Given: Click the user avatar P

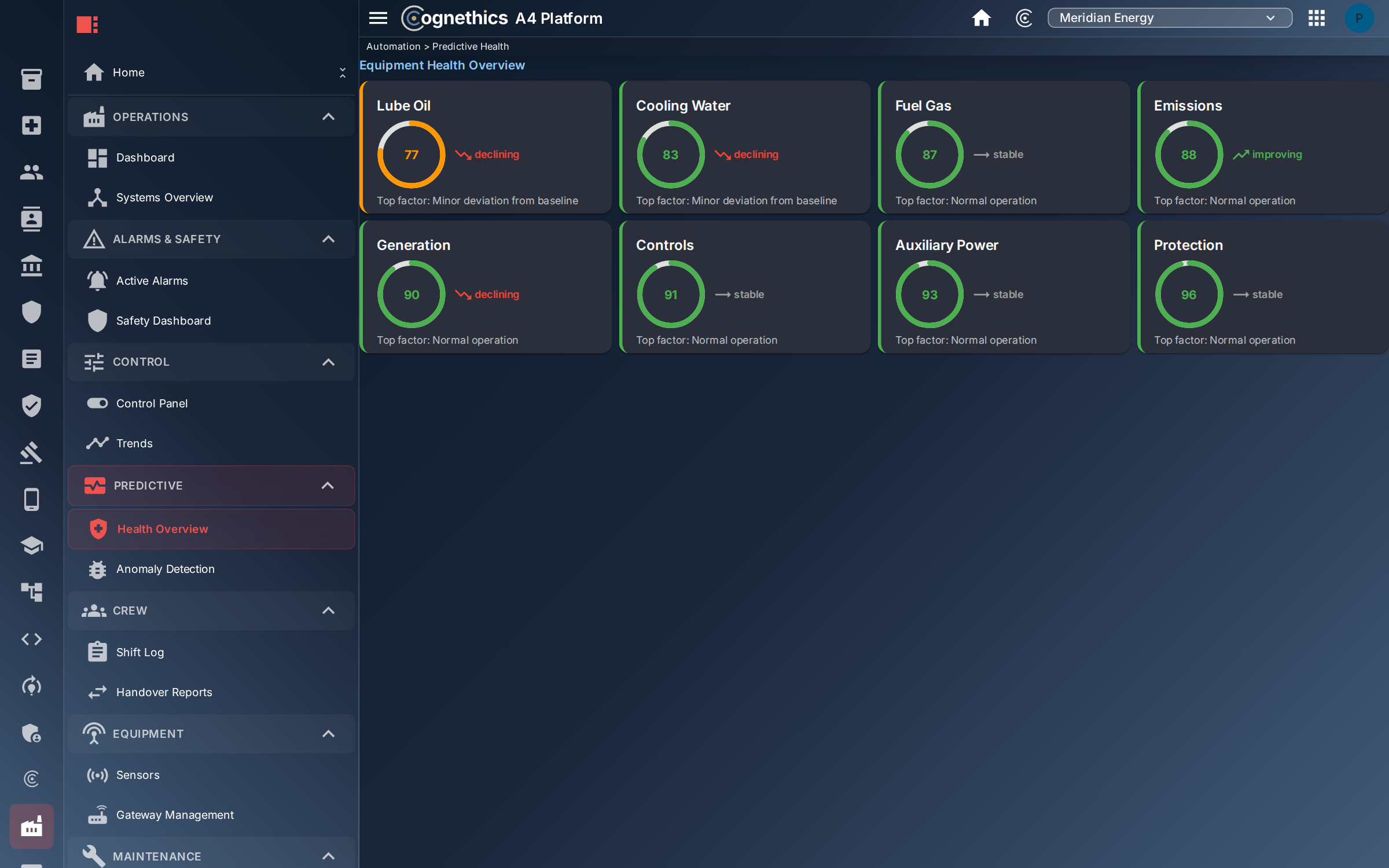Looking at the screenshot, I should click(1359, 18).
